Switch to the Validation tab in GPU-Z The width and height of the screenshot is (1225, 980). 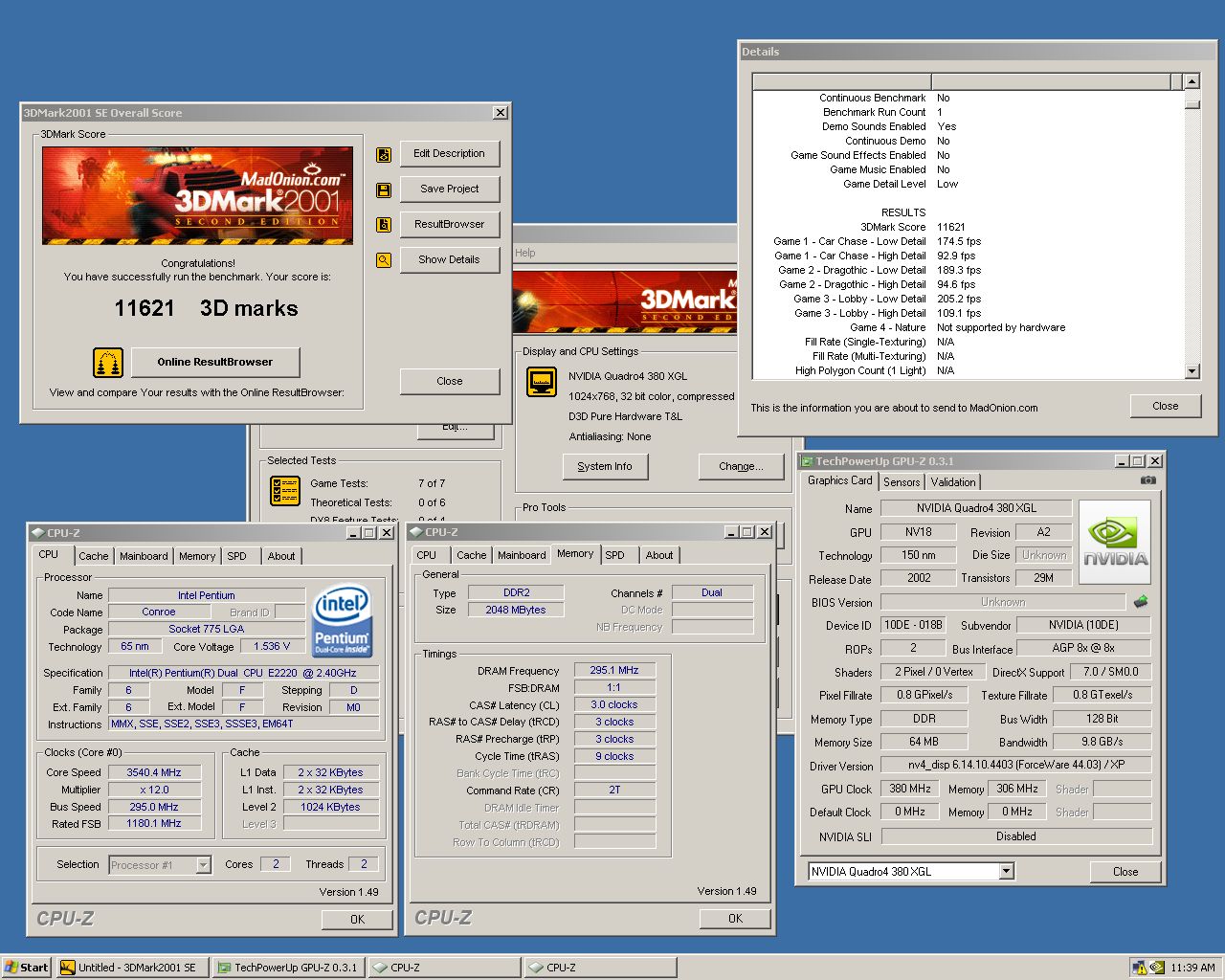[x=953, y=482]
